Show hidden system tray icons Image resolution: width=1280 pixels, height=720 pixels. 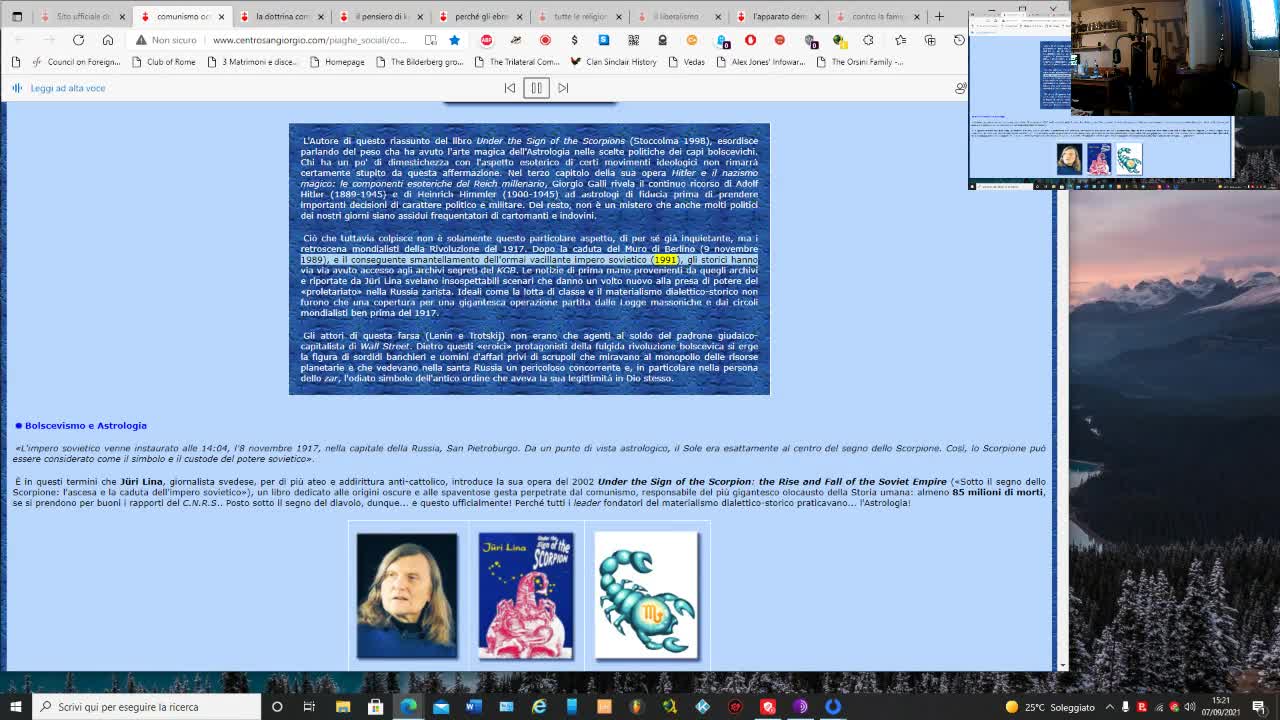tap(1109, 707)
